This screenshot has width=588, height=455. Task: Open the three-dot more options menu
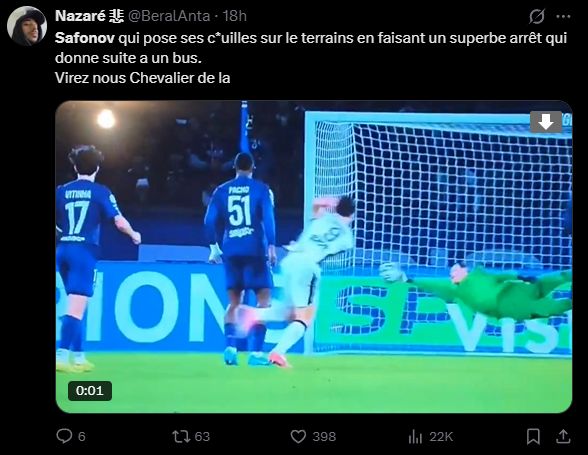tap(564, 17)
